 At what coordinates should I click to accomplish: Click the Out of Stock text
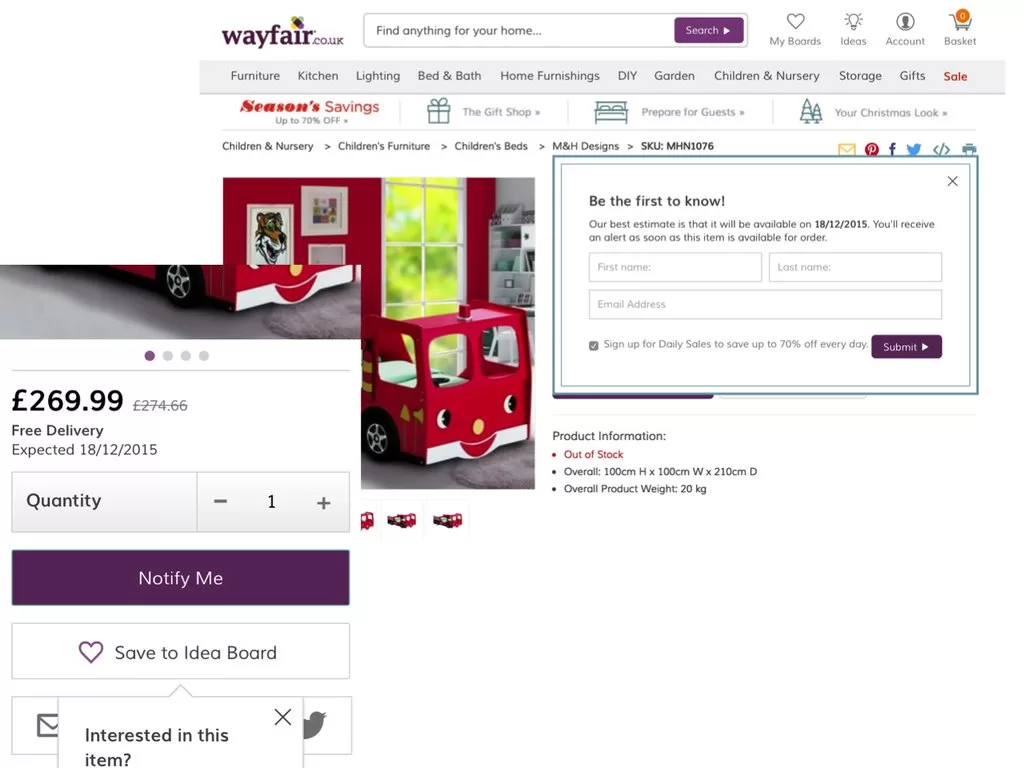click(594, 455)
